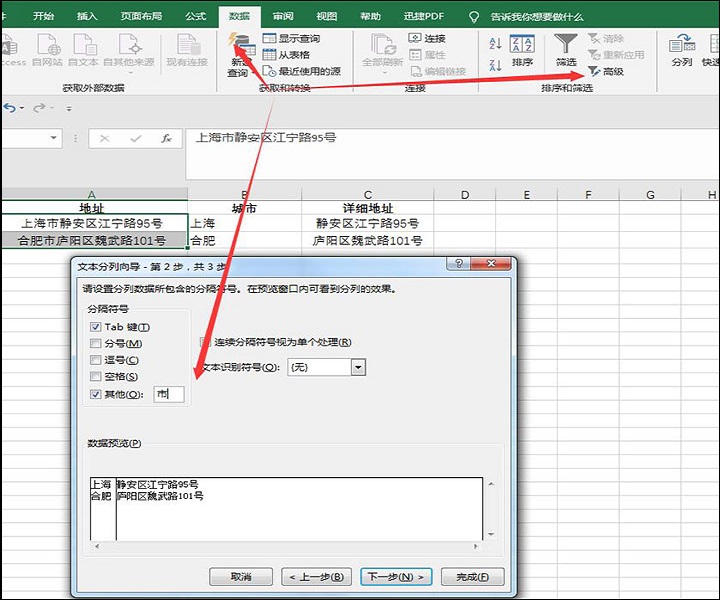Viewport: 720px width, 600px height.
Task: Click the formula bar cancel X icon
Action: (x=104, y=138)
